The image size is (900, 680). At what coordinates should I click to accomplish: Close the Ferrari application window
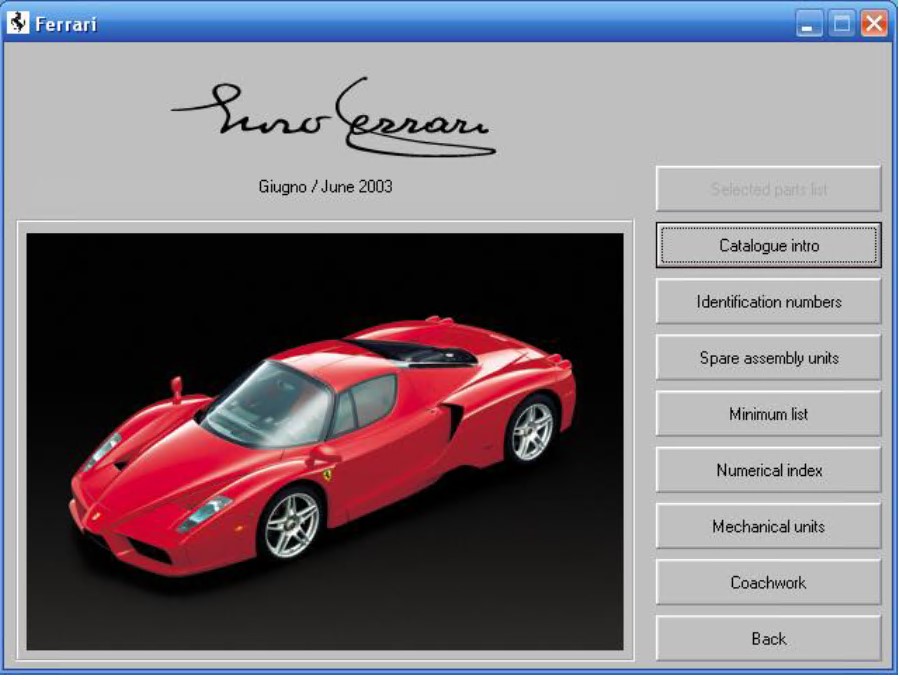pyautogui.click(x=874, y=24)
